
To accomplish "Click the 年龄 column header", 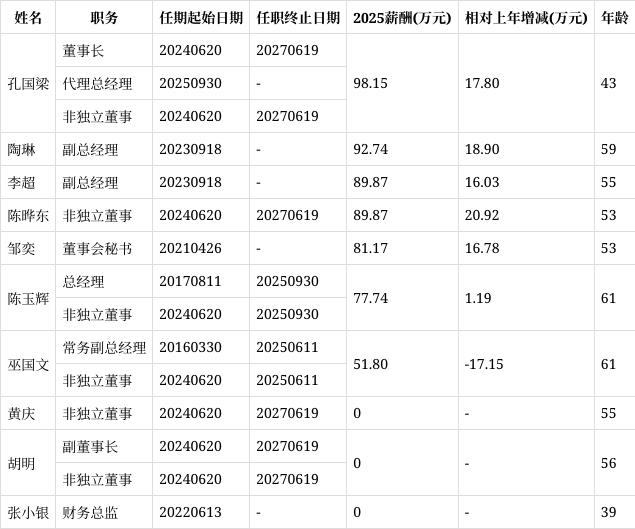I will click(615, 17).
